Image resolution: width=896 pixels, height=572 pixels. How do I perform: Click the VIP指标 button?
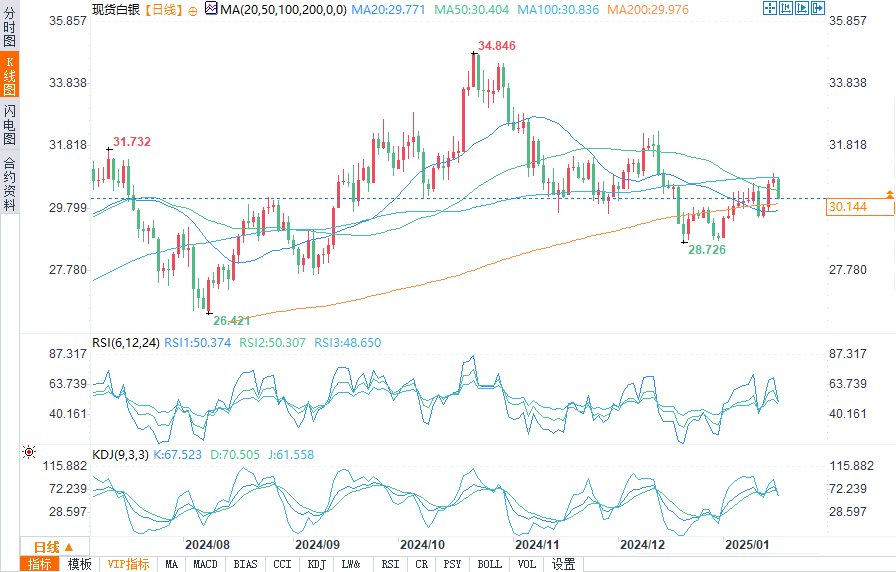pyautogui.click(x=129, y=564)
